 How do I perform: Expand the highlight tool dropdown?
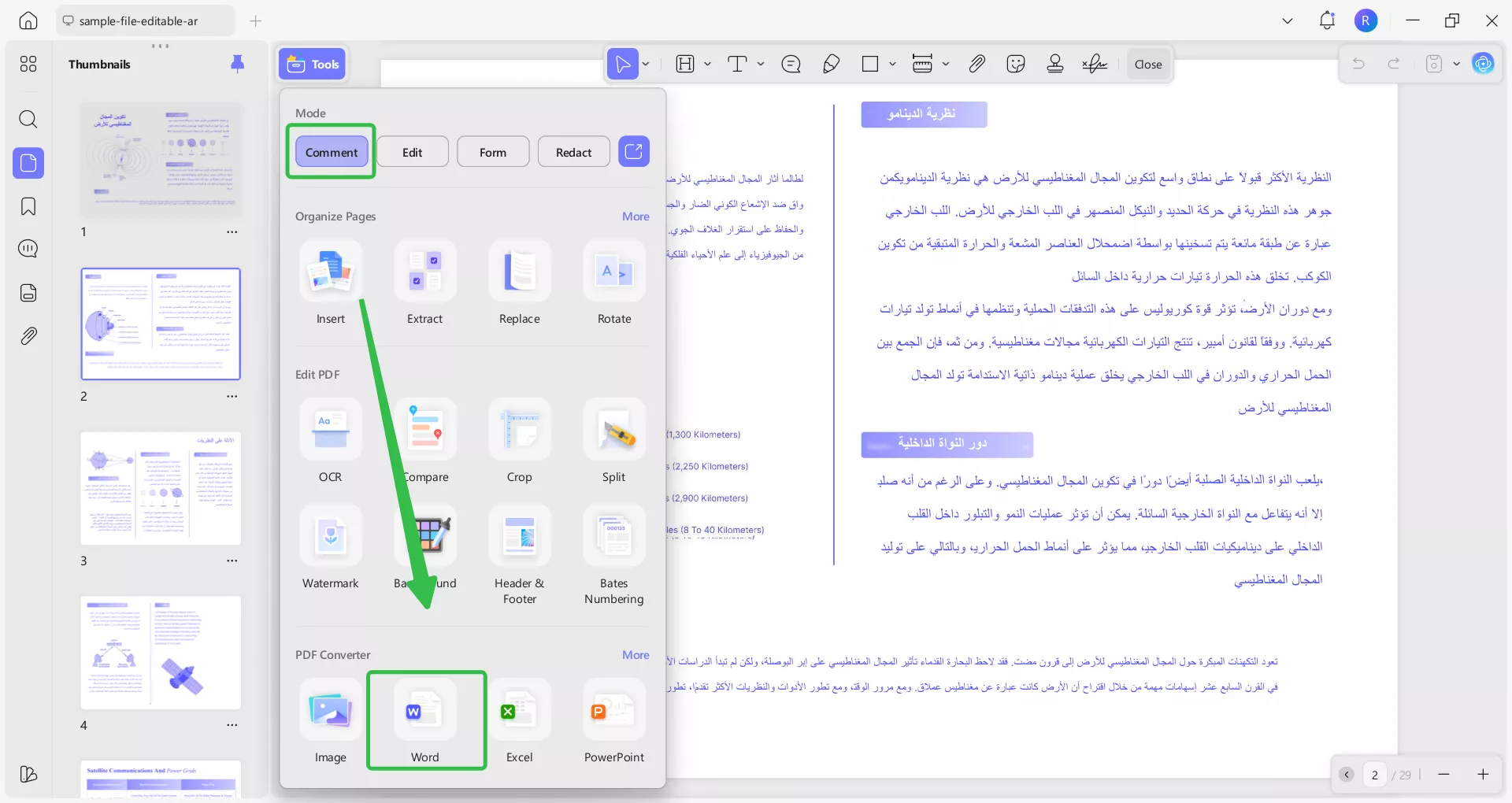pyautogui.click(x=707, y=65)
